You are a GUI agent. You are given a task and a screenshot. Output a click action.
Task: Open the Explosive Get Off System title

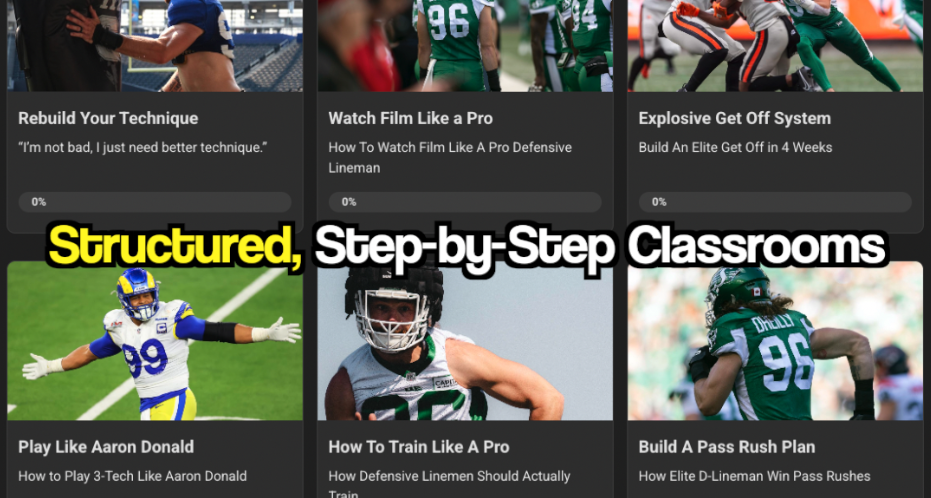point(734,118)
